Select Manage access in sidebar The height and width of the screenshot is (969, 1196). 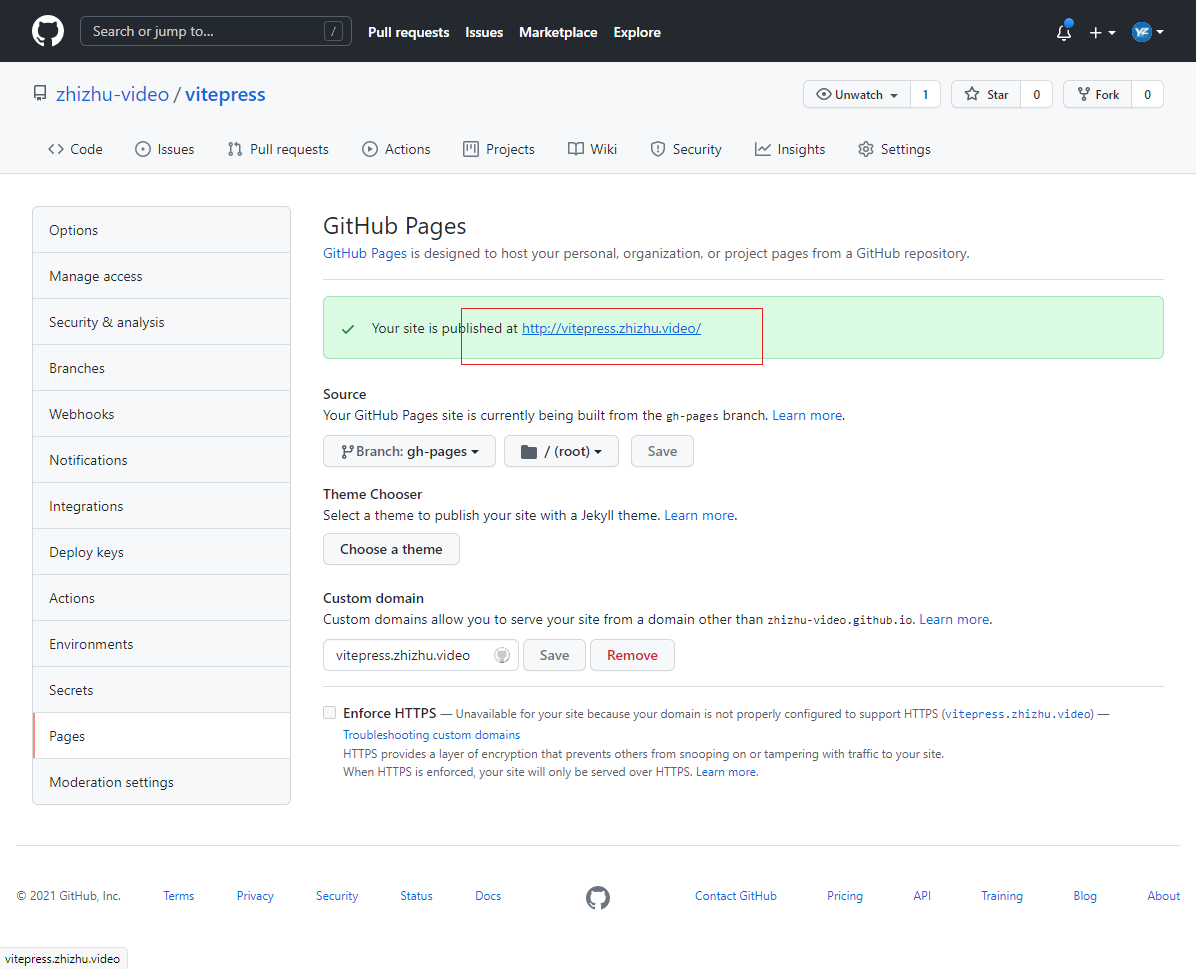[x=162, y=276]
